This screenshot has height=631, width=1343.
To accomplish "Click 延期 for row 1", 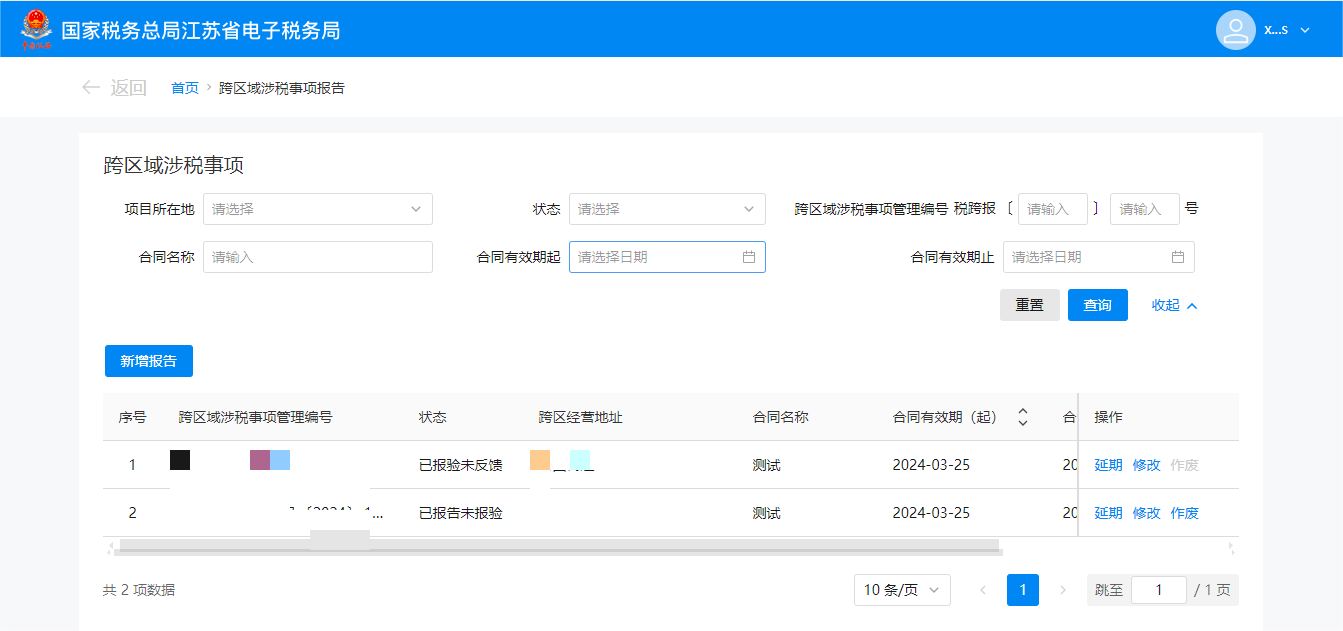I will tap(1108, 465).
